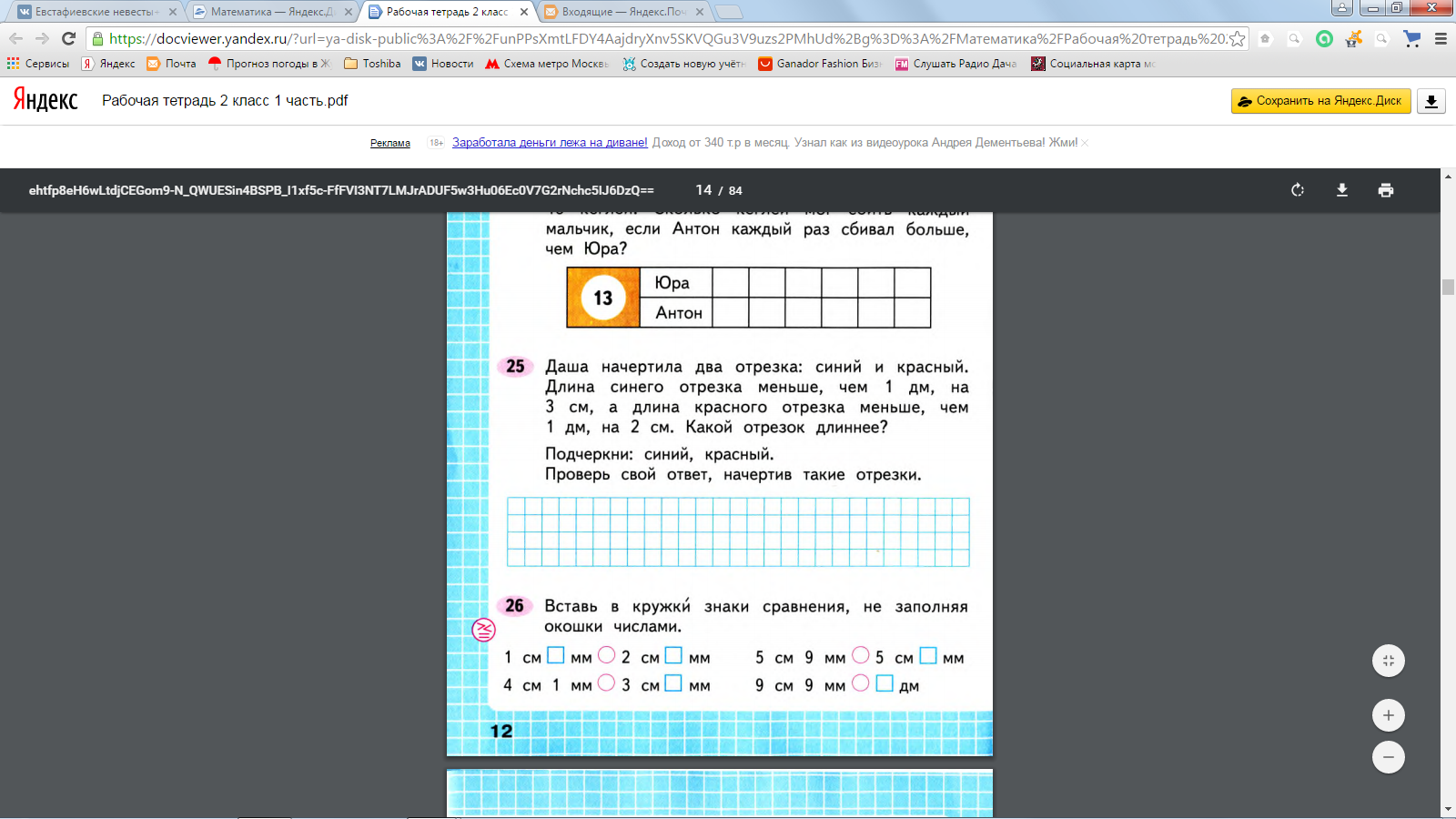Fit the page with the fit-to-screen button

[x=1389, y=661]
